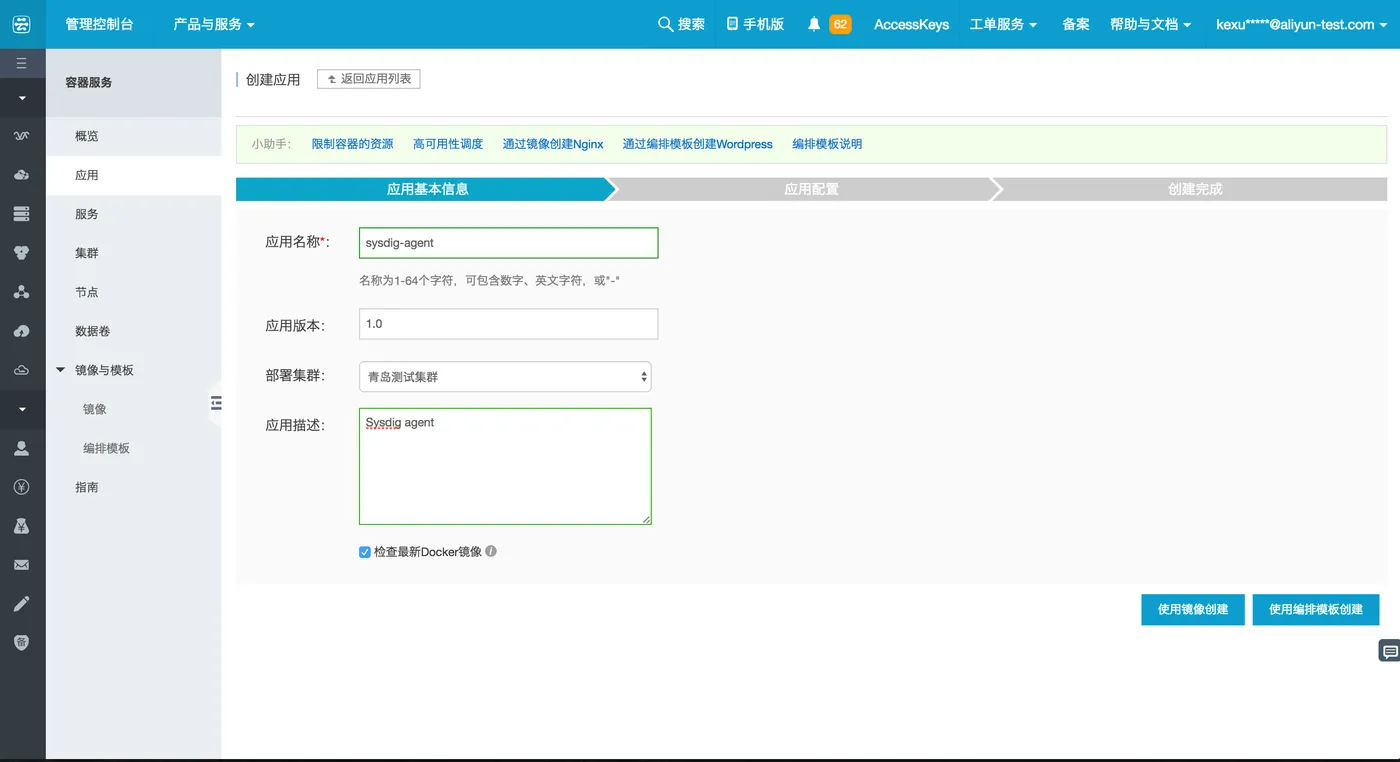The image size is (1400, 762).
Task: Open the kexu*****@aliyun-test.com account dropdown
Action: (x=1302, y=24)
